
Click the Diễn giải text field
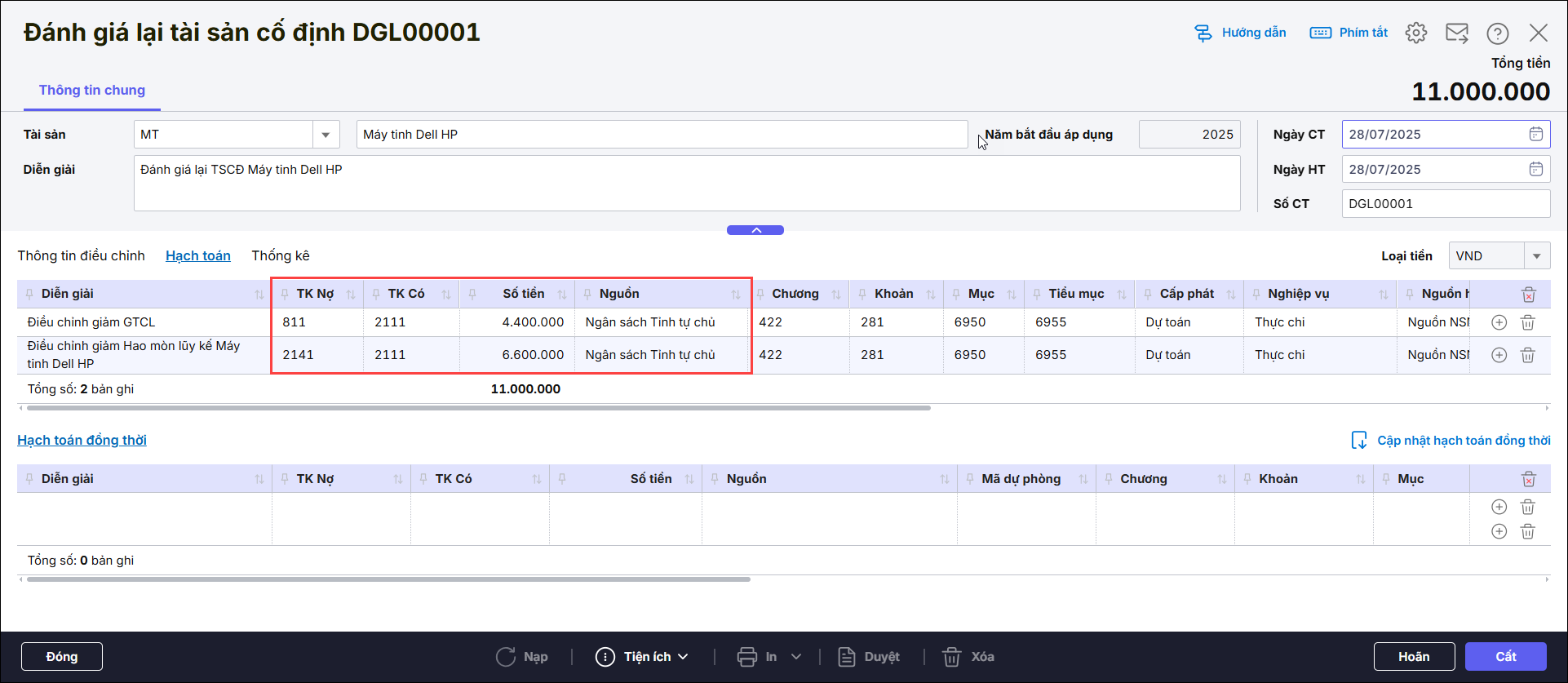(x=686, y=184)
